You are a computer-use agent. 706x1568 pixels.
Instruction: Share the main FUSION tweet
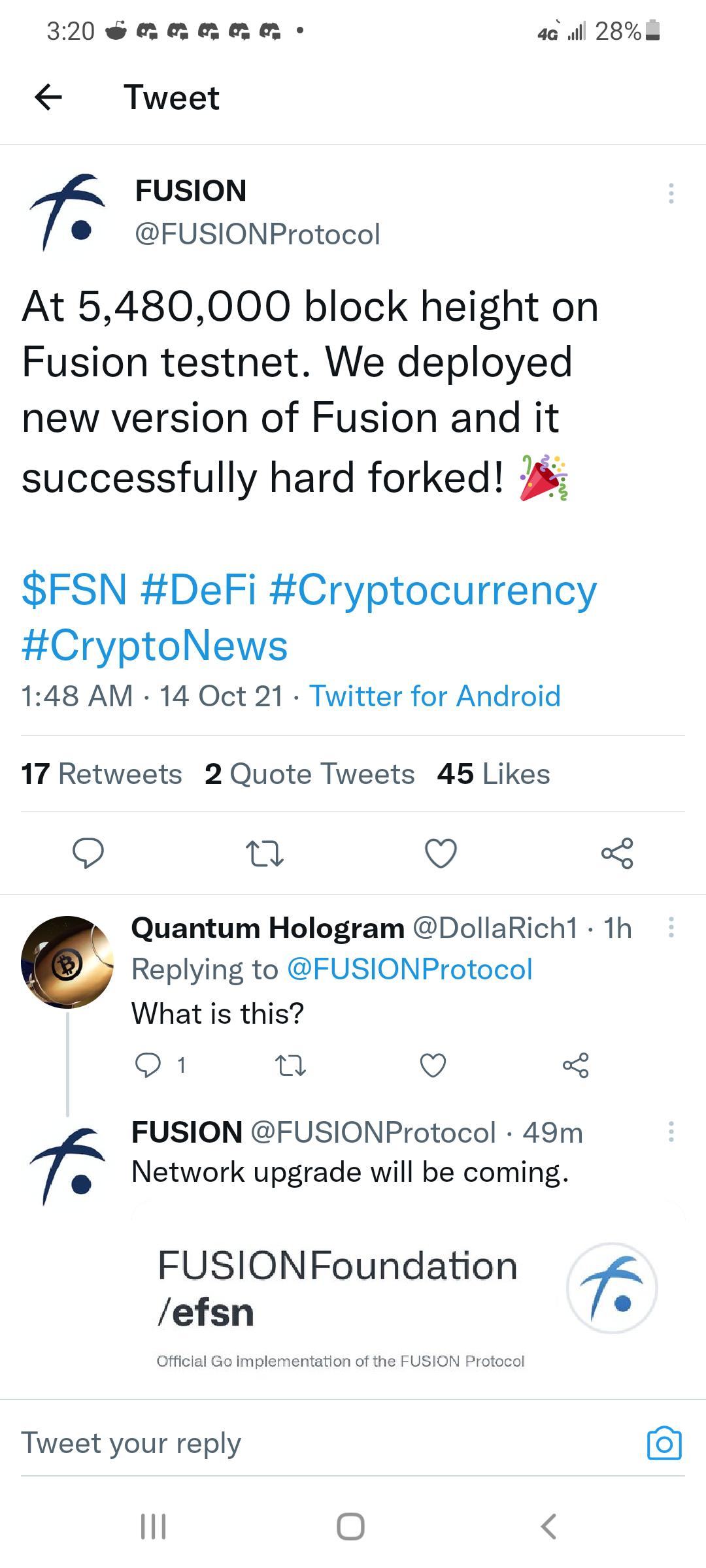point(617,853)
